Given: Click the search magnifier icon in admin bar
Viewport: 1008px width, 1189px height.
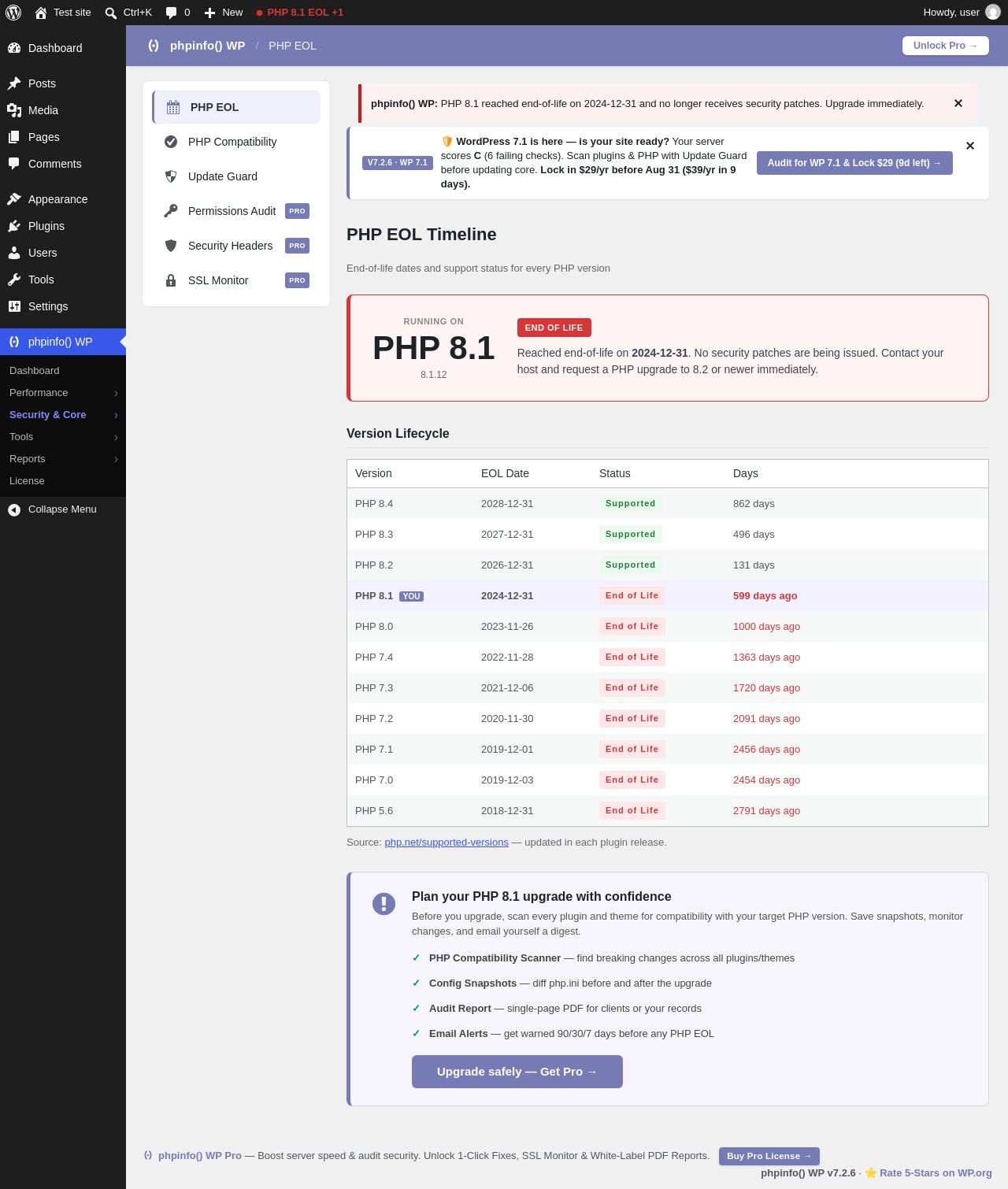Looking at the screenshot, I should (111, 13).
